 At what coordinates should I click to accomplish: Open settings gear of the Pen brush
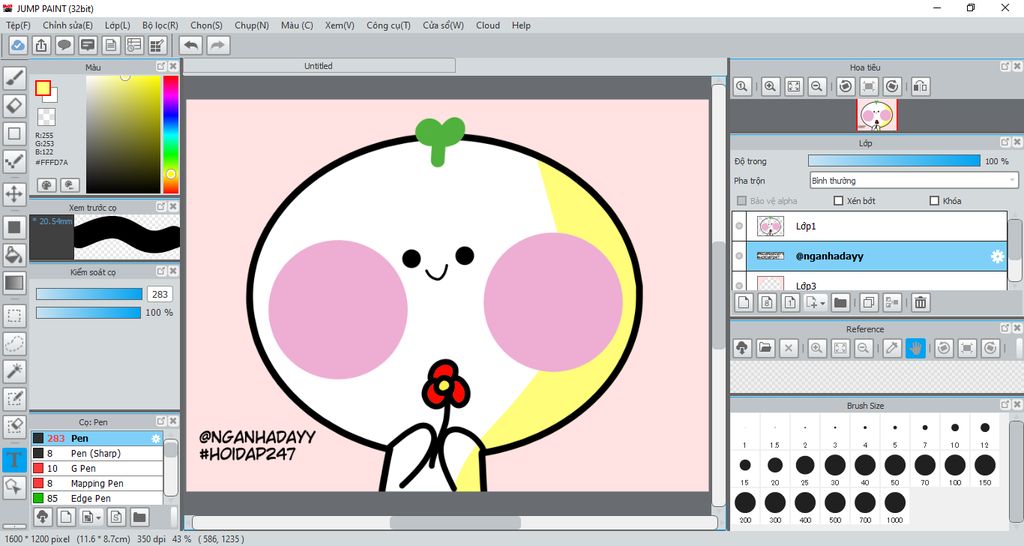[x=155, y=438]
